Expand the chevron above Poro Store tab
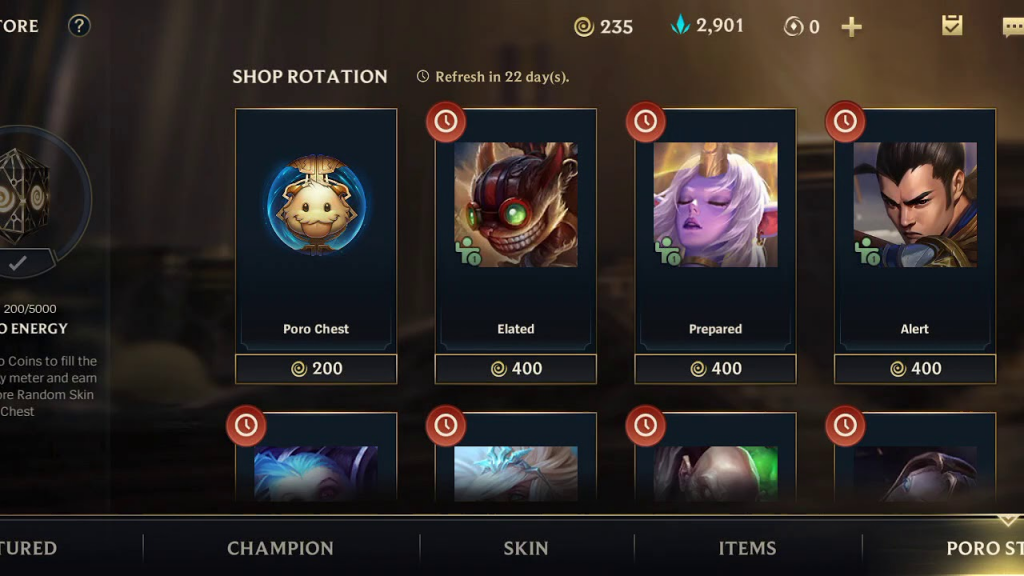The height and width of the screenshot is (576, 1024). tap(1008, 520)
